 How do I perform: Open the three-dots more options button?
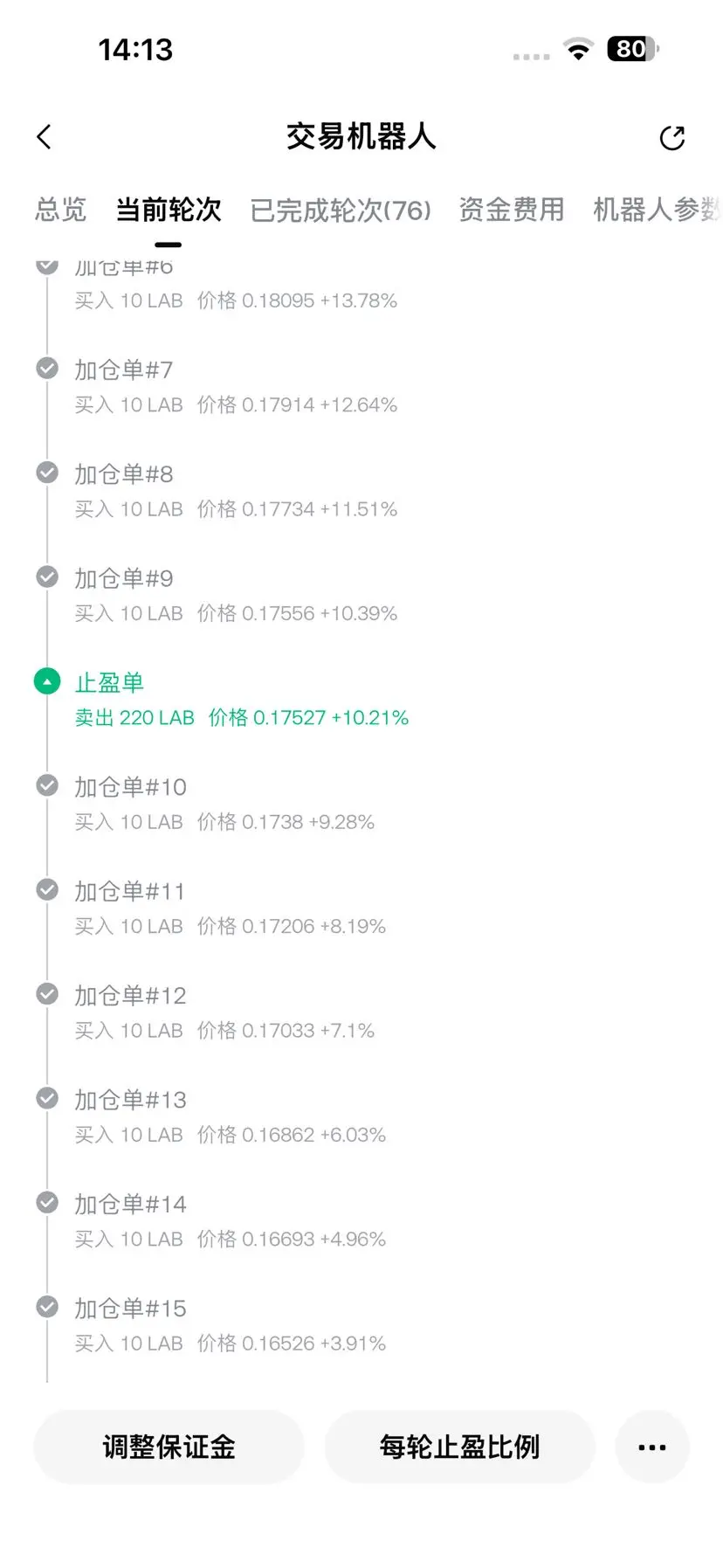(x=652, y=1447)
